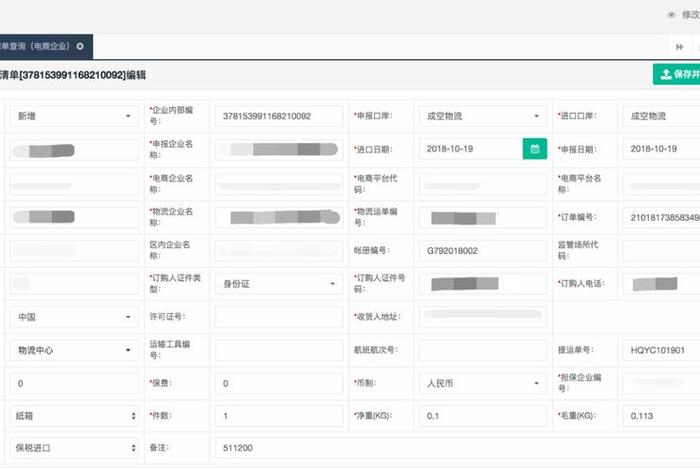Click the fast-forward tab scroll icon

[x=679, y=47]
